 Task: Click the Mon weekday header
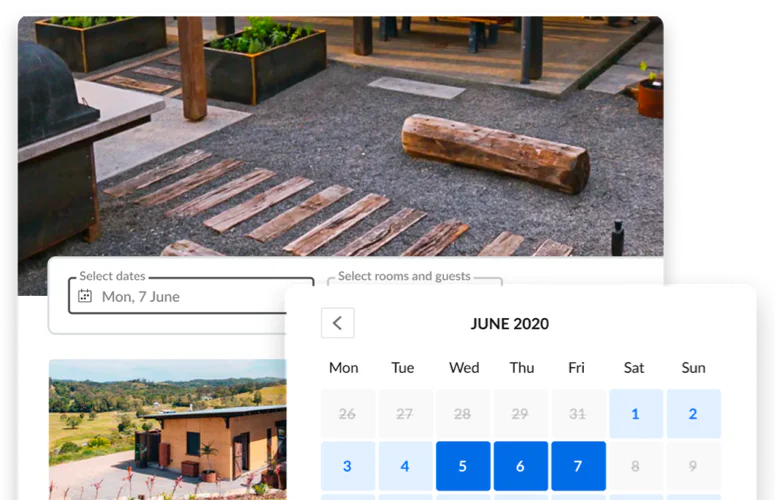pos(344,368)
